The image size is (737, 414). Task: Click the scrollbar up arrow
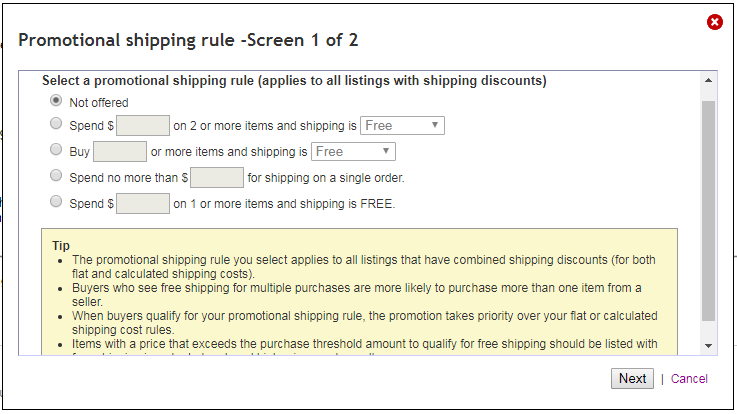(708, 81)
